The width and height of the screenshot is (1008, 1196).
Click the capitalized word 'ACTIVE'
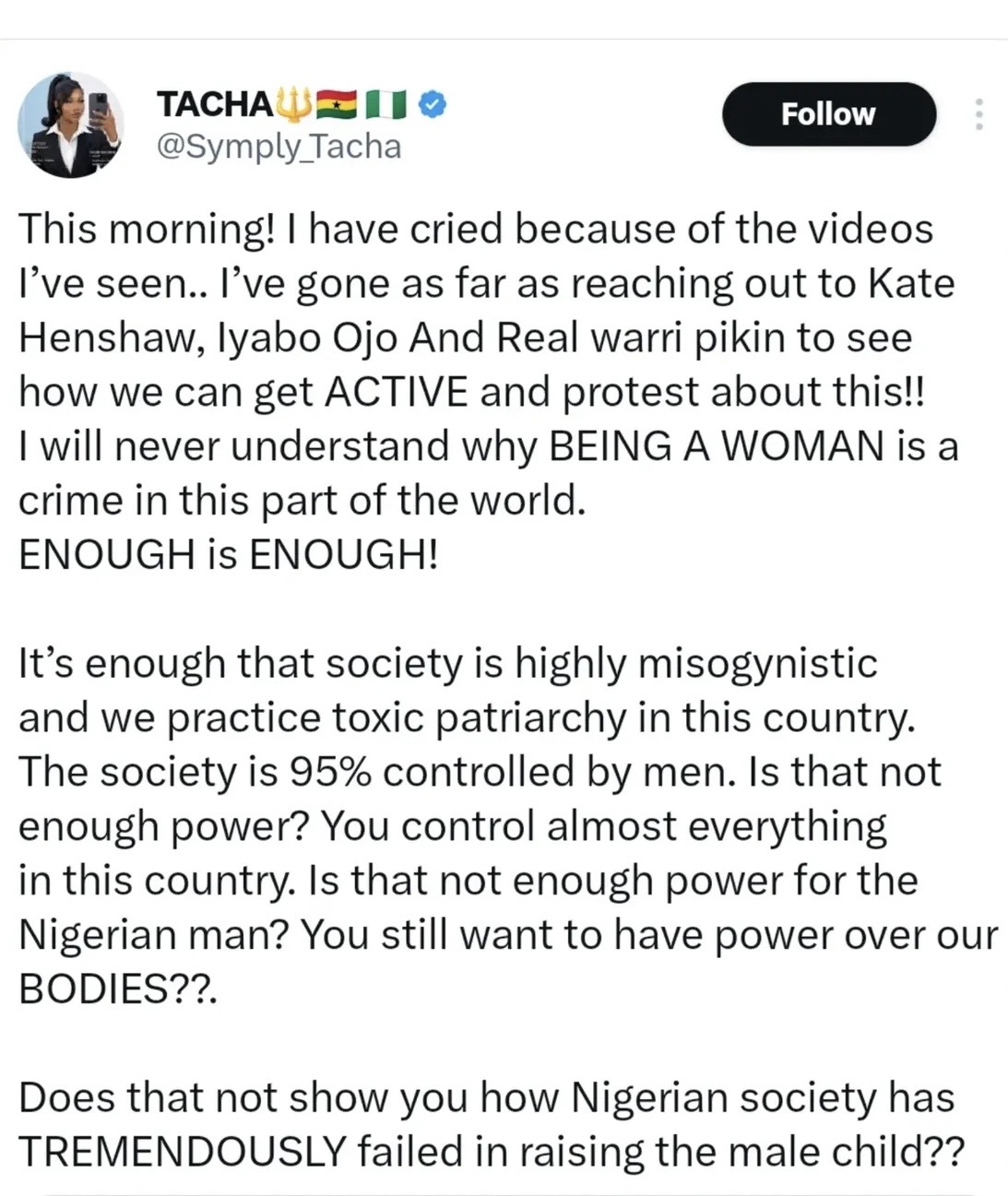coord(397,392)
